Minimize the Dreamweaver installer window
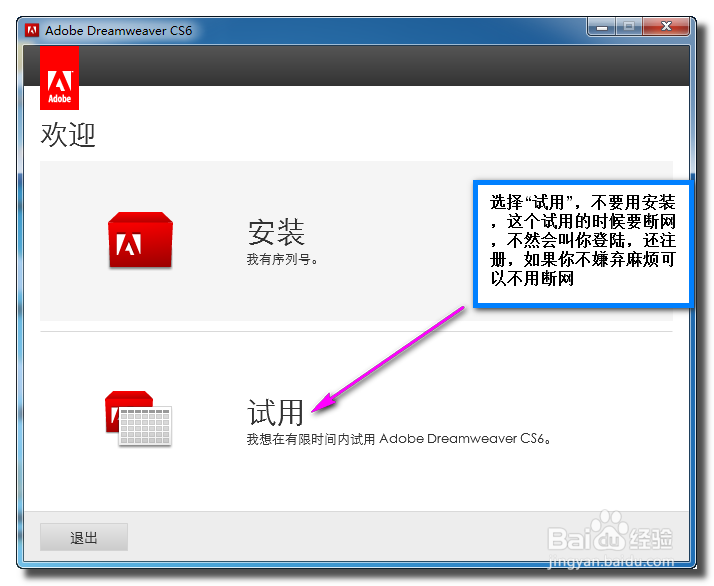The width and height of the screenshot is (714, 586). (x=602, y=26)
